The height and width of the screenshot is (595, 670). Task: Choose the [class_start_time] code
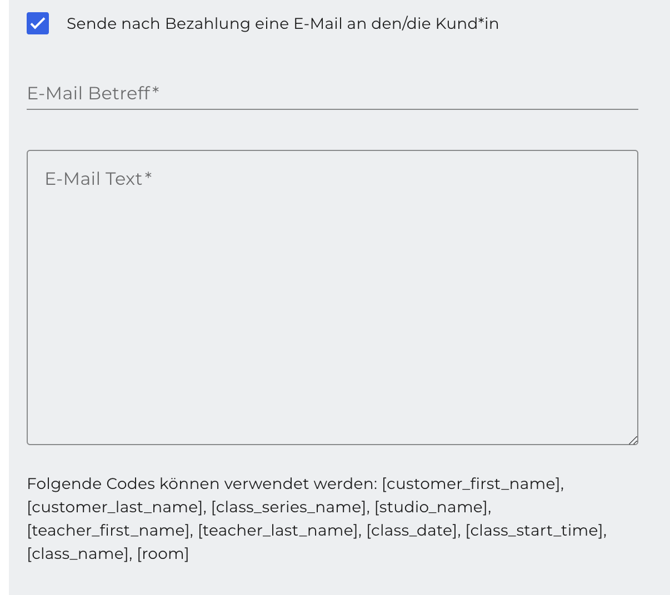[x=534, y=530]
